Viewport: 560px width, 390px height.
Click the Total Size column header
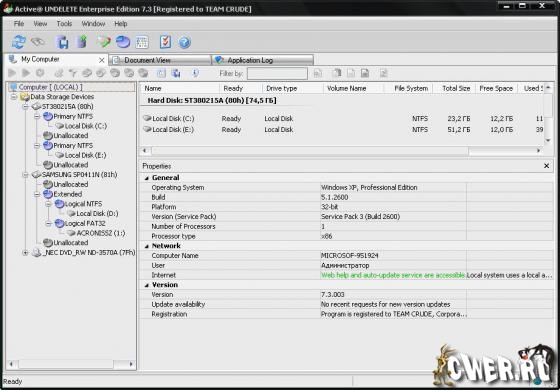456,89
